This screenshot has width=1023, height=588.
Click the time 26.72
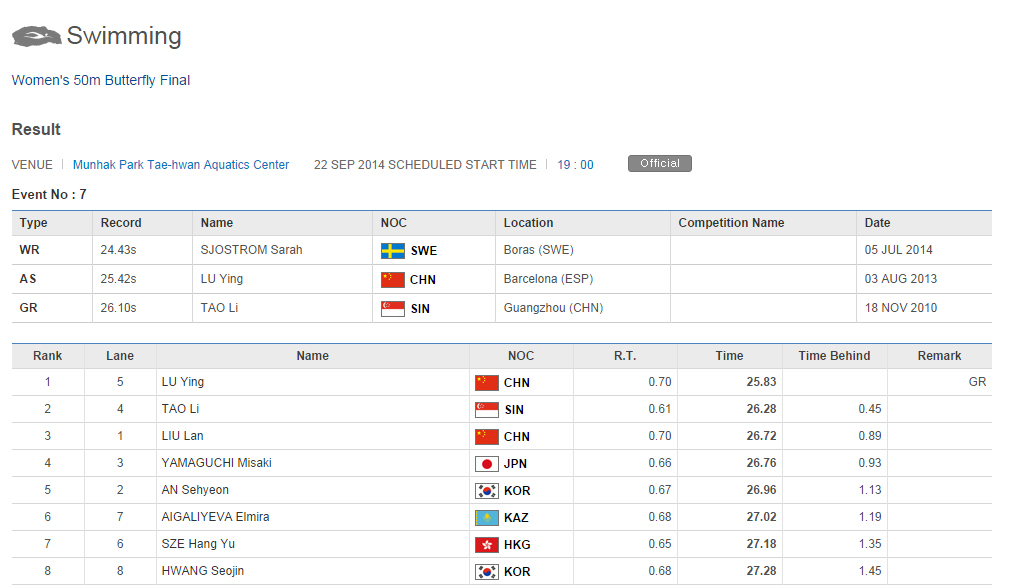(761, 436)
